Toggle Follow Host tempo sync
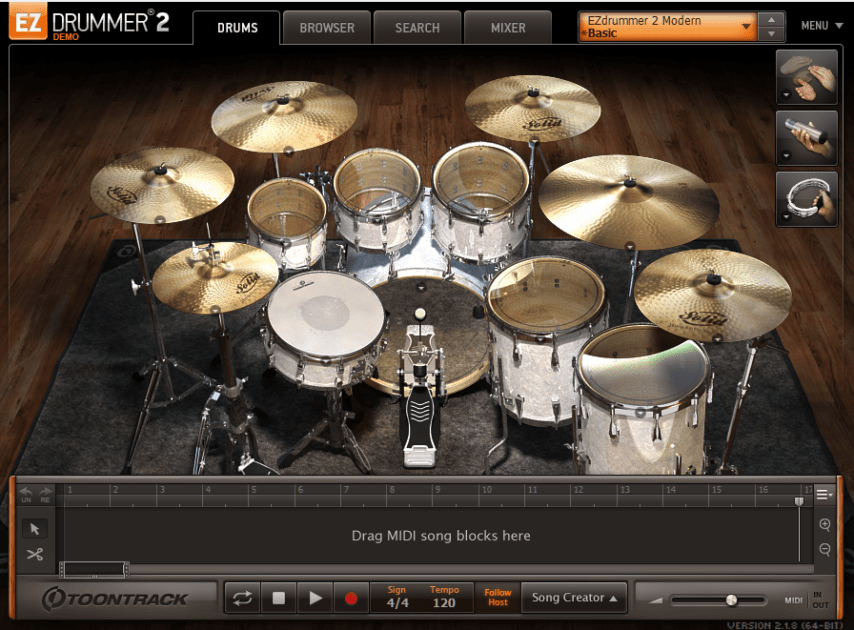The width and height of the screenshot is (854, 630). click(x=497, y=597)
